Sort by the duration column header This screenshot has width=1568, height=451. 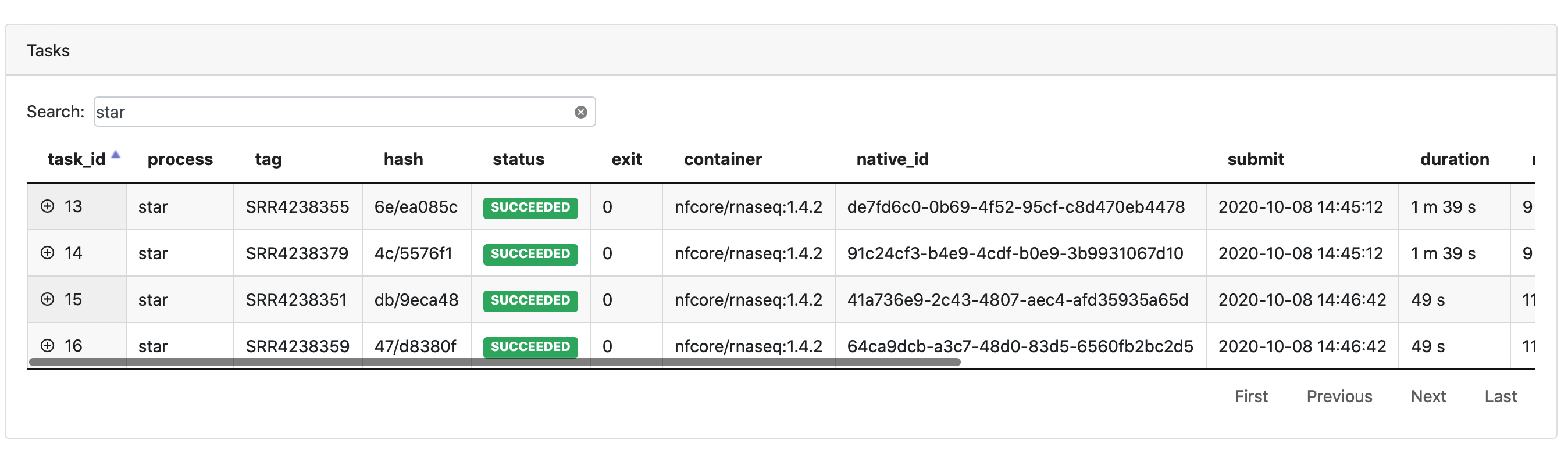tap(1453, 159)
